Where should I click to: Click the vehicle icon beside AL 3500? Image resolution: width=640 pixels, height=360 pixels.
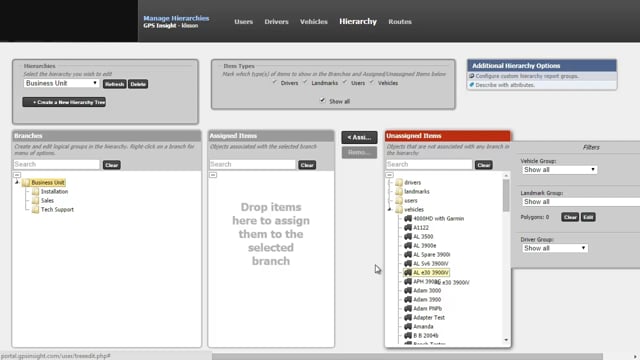click(x=408, y=236)
